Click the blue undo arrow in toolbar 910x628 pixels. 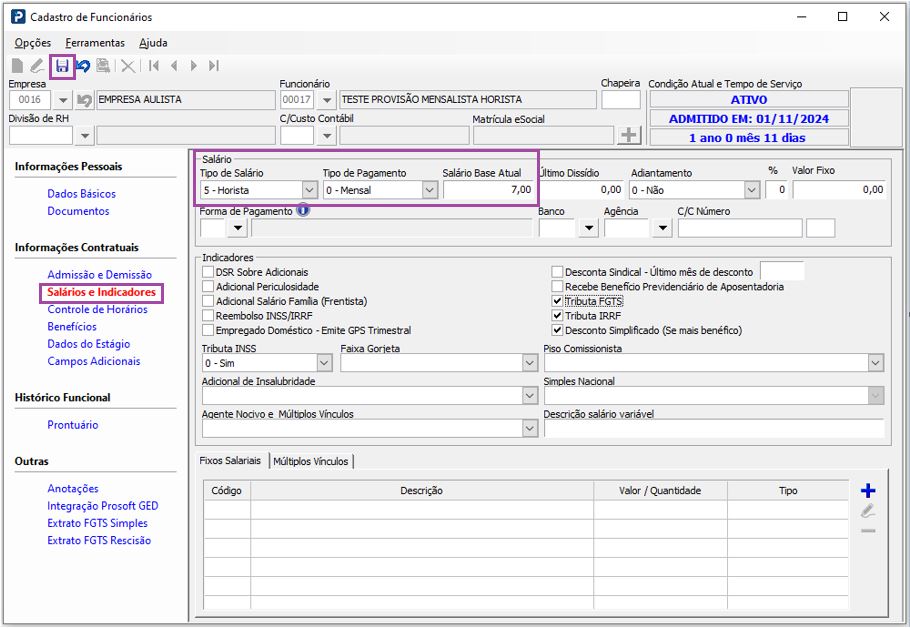point(83,66)
